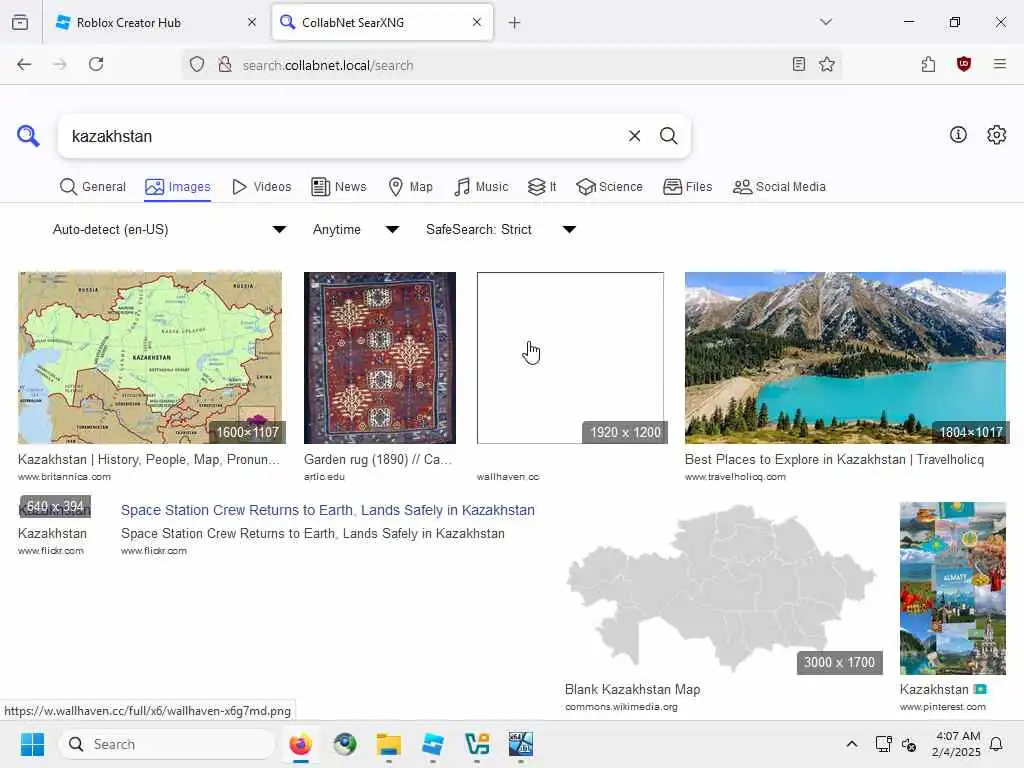Submit search with magnifier button
The width and height of the screenshot is (1024, 768).
668,136
